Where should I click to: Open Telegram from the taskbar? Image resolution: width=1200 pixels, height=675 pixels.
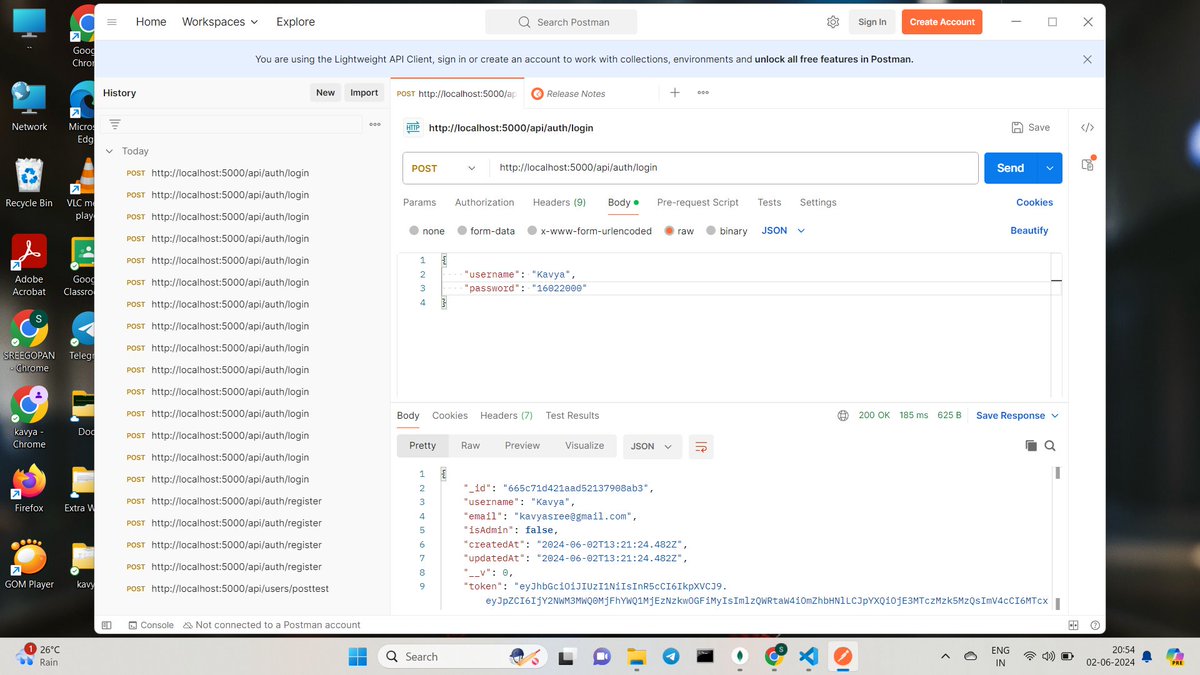[670, 656]
